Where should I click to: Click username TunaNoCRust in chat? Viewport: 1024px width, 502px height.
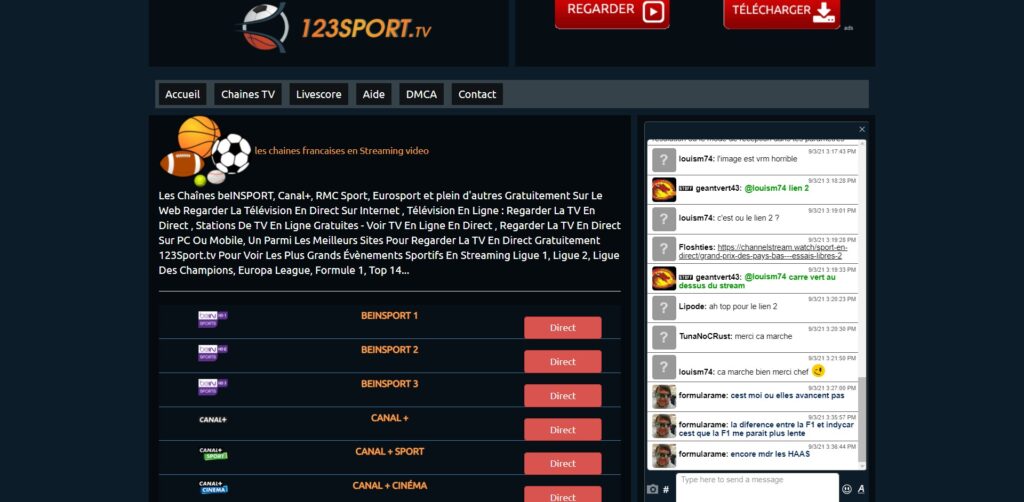(x=705, y=336)
